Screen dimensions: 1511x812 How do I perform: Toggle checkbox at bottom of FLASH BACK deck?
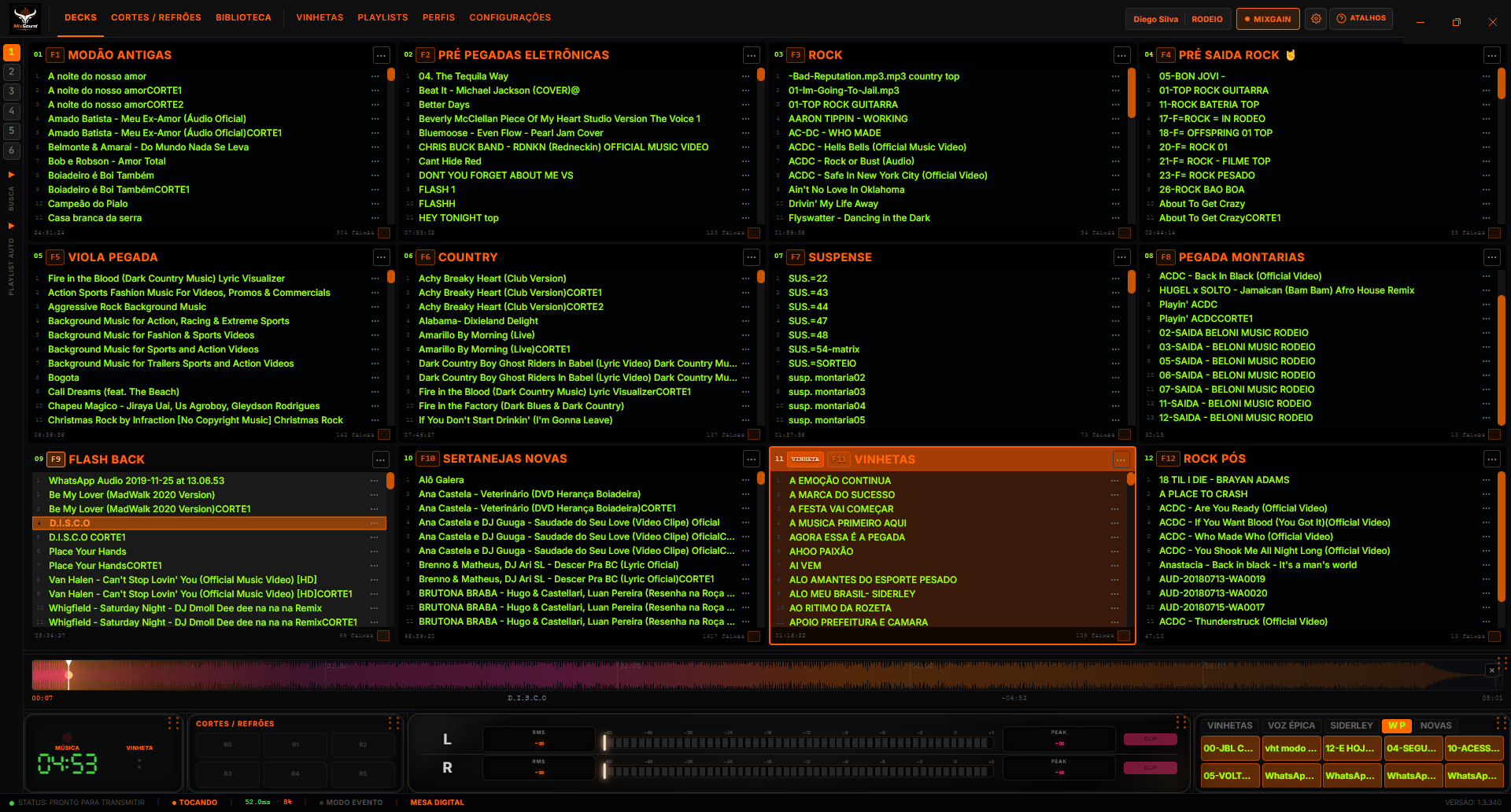[384, 636]
